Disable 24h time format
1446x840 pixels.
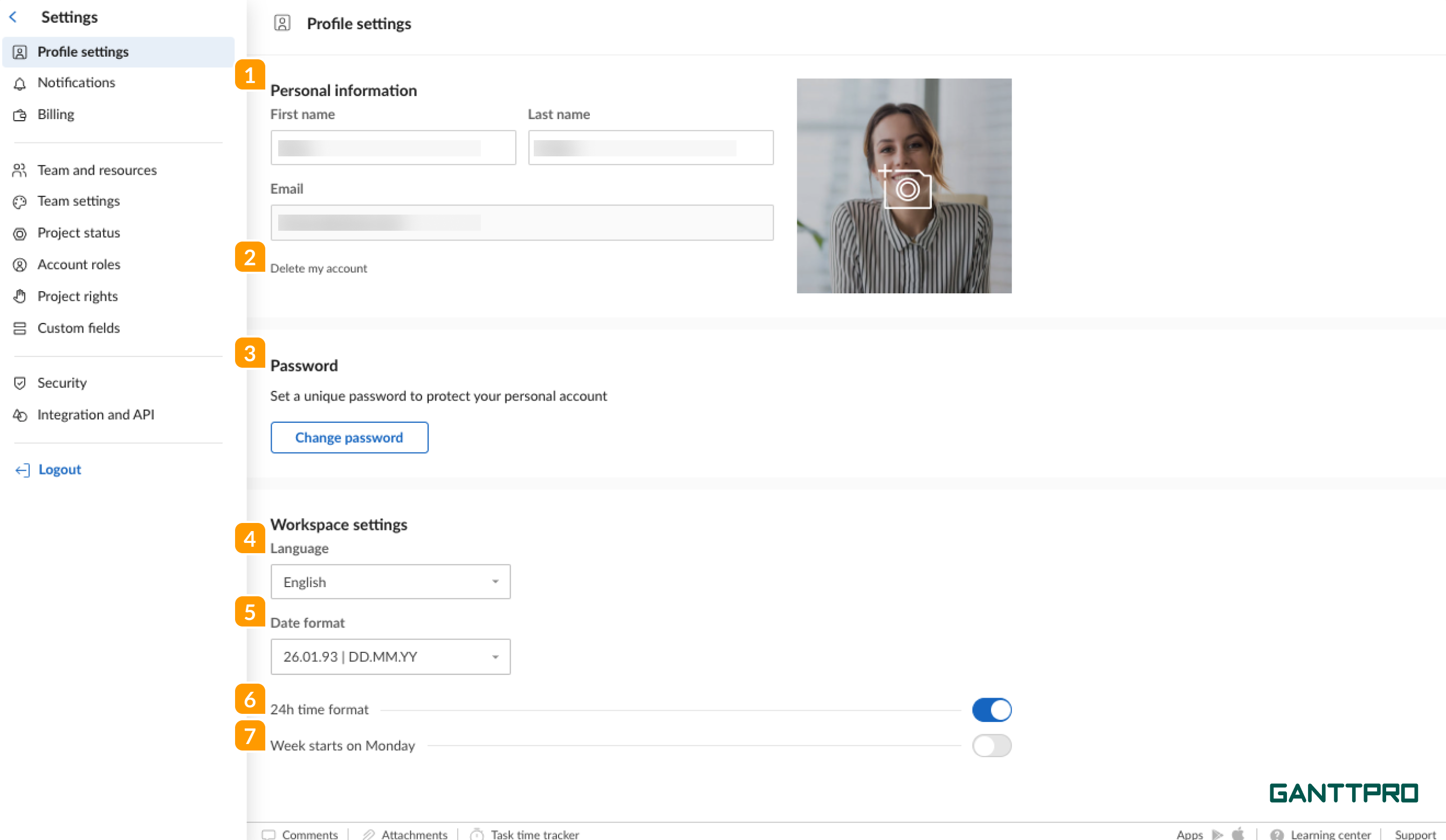992,709
